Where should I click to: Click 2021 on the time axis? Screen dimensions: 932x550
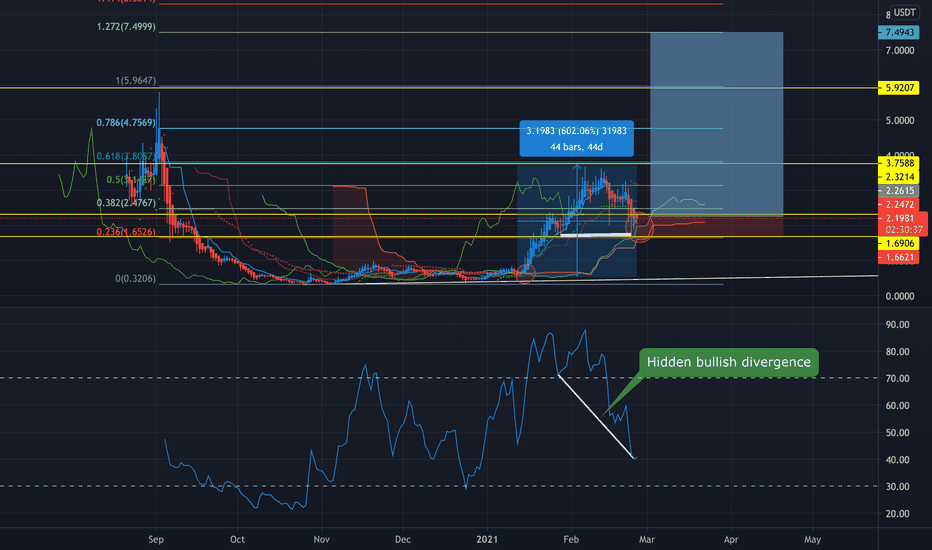[x=487, y=539]
